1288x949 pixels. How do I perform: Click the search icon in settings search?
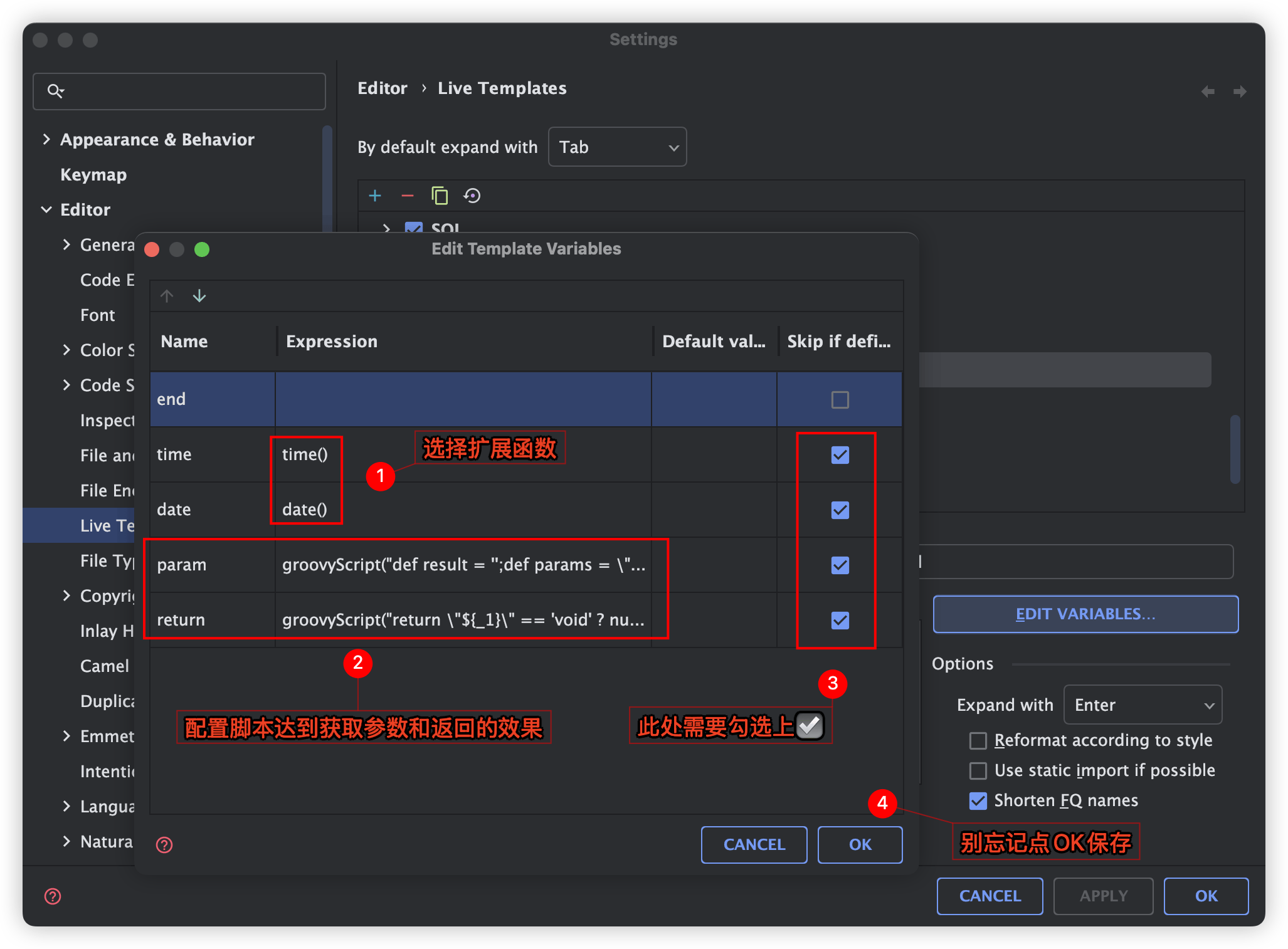(55, 92)
